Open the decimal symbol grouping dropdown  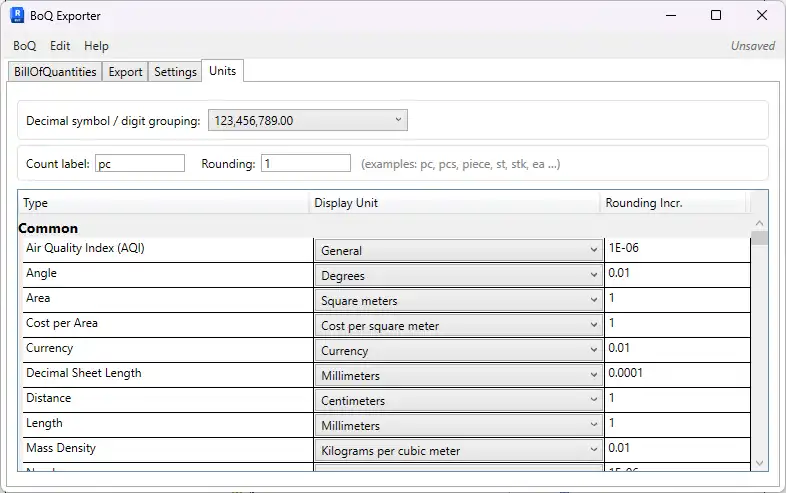(x=307, y=121)
